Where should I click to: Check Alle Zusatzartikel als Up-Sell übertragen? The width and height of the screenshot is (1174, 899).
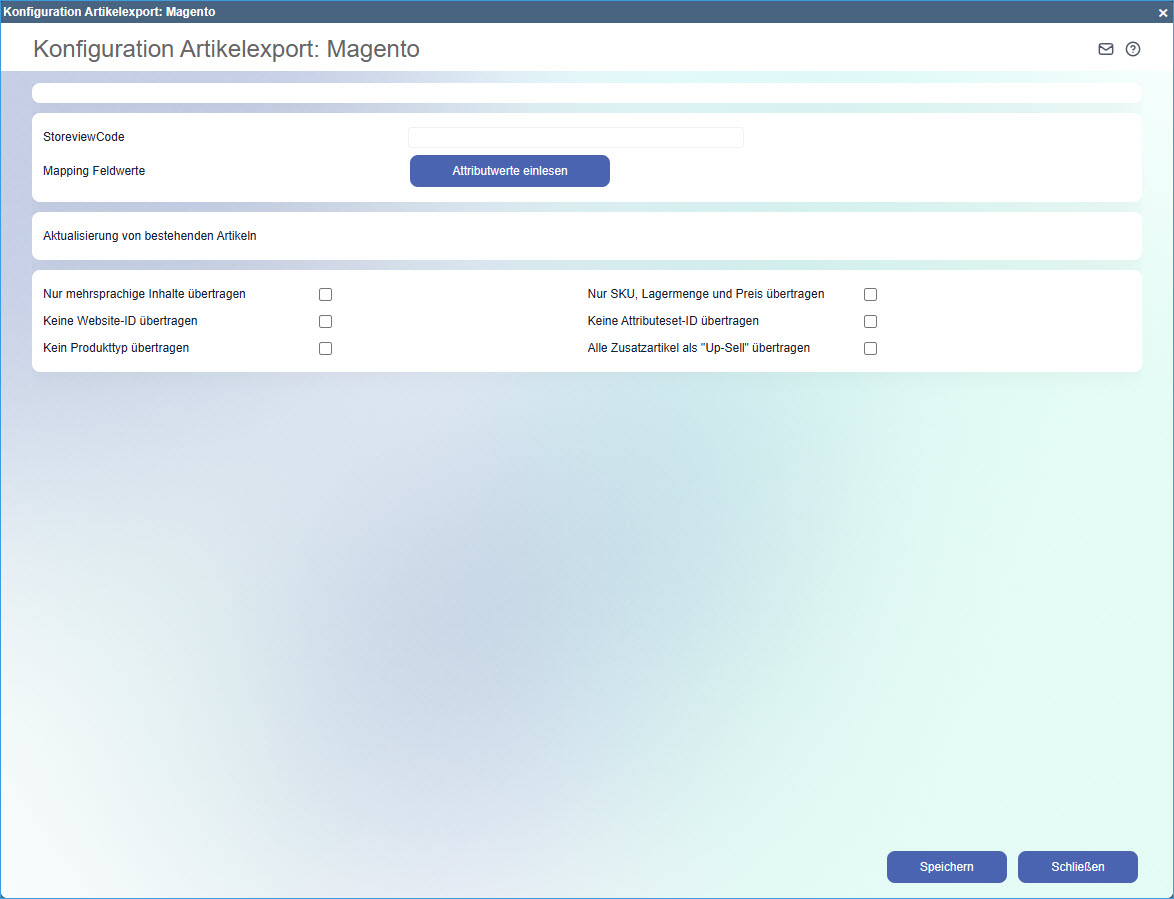870,348
